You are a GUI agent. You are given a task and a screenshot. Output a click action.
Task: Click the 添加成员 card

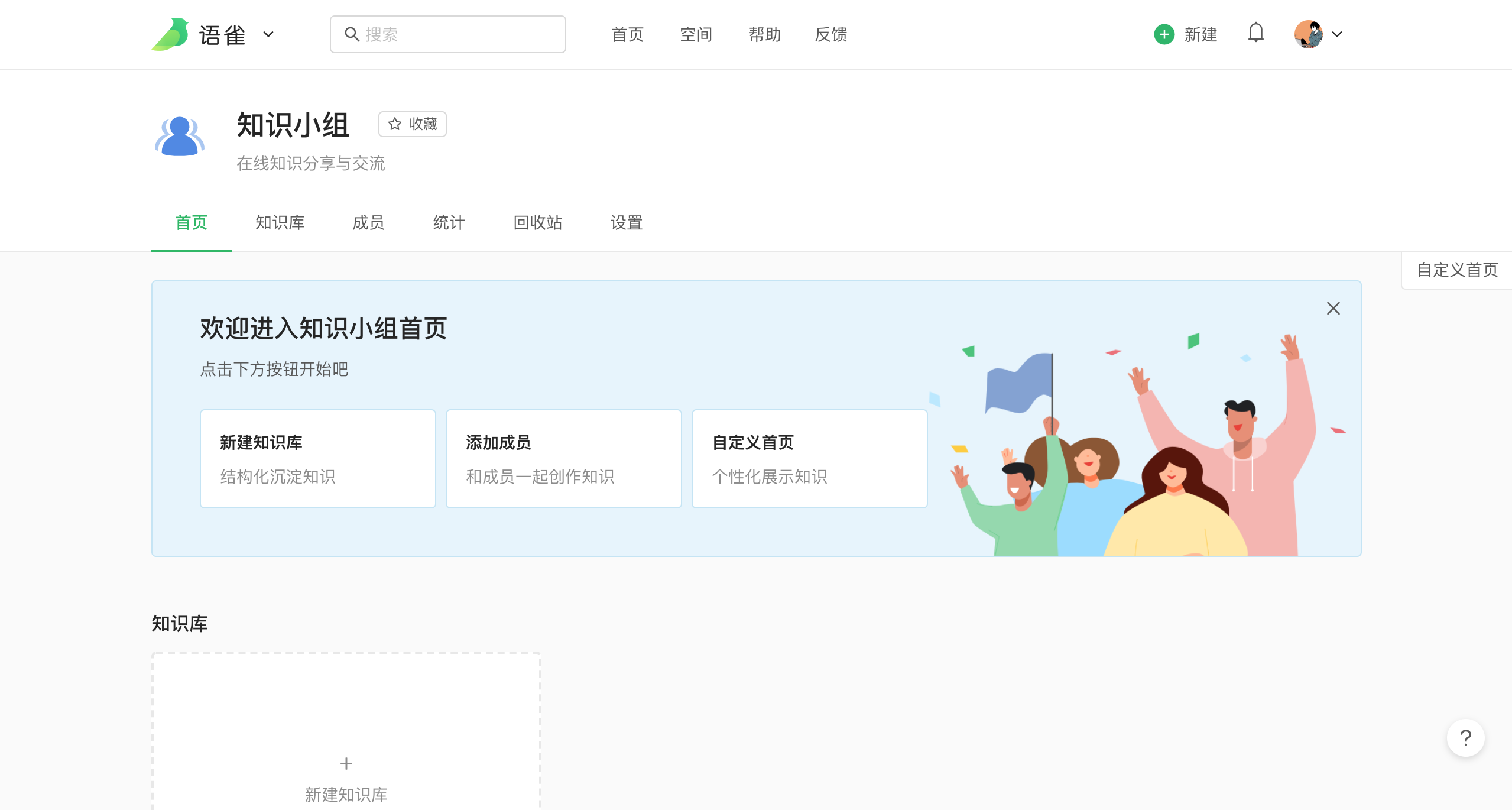click(563, 459)
